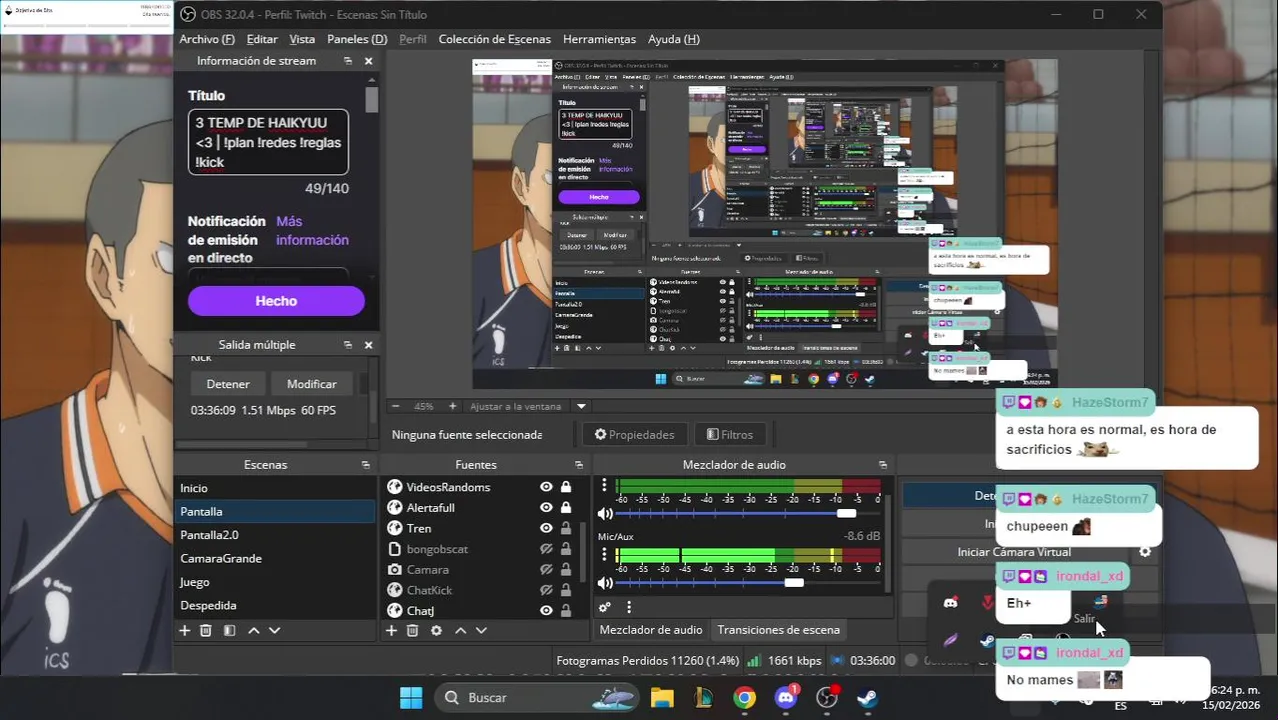Image resolution: width=1278 pixels, height=720 pixels.
Task: Open the Ayuda menu
Action: click(674, 39)
